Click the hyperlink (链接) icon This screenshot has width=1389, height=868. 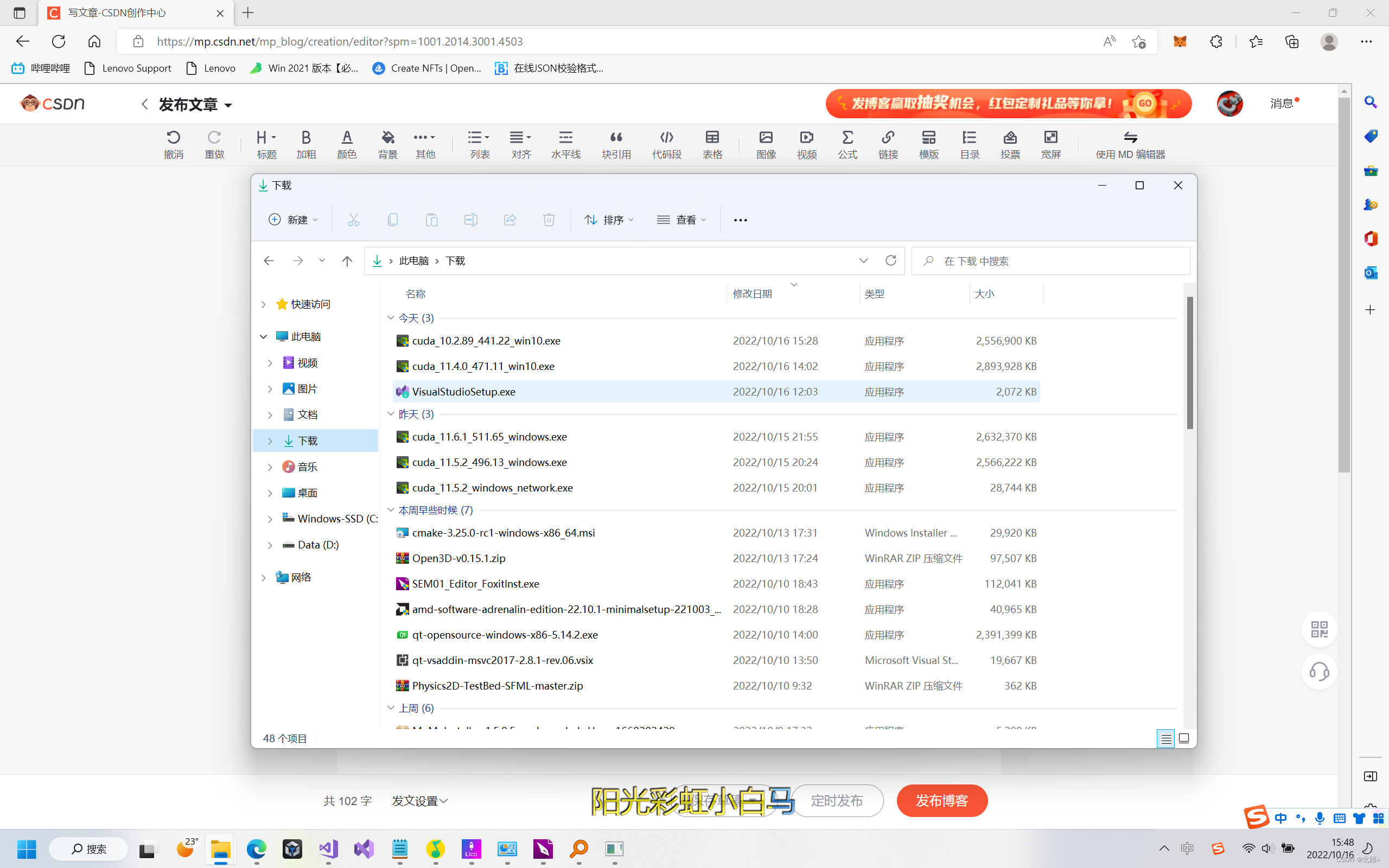click(887, 144)
